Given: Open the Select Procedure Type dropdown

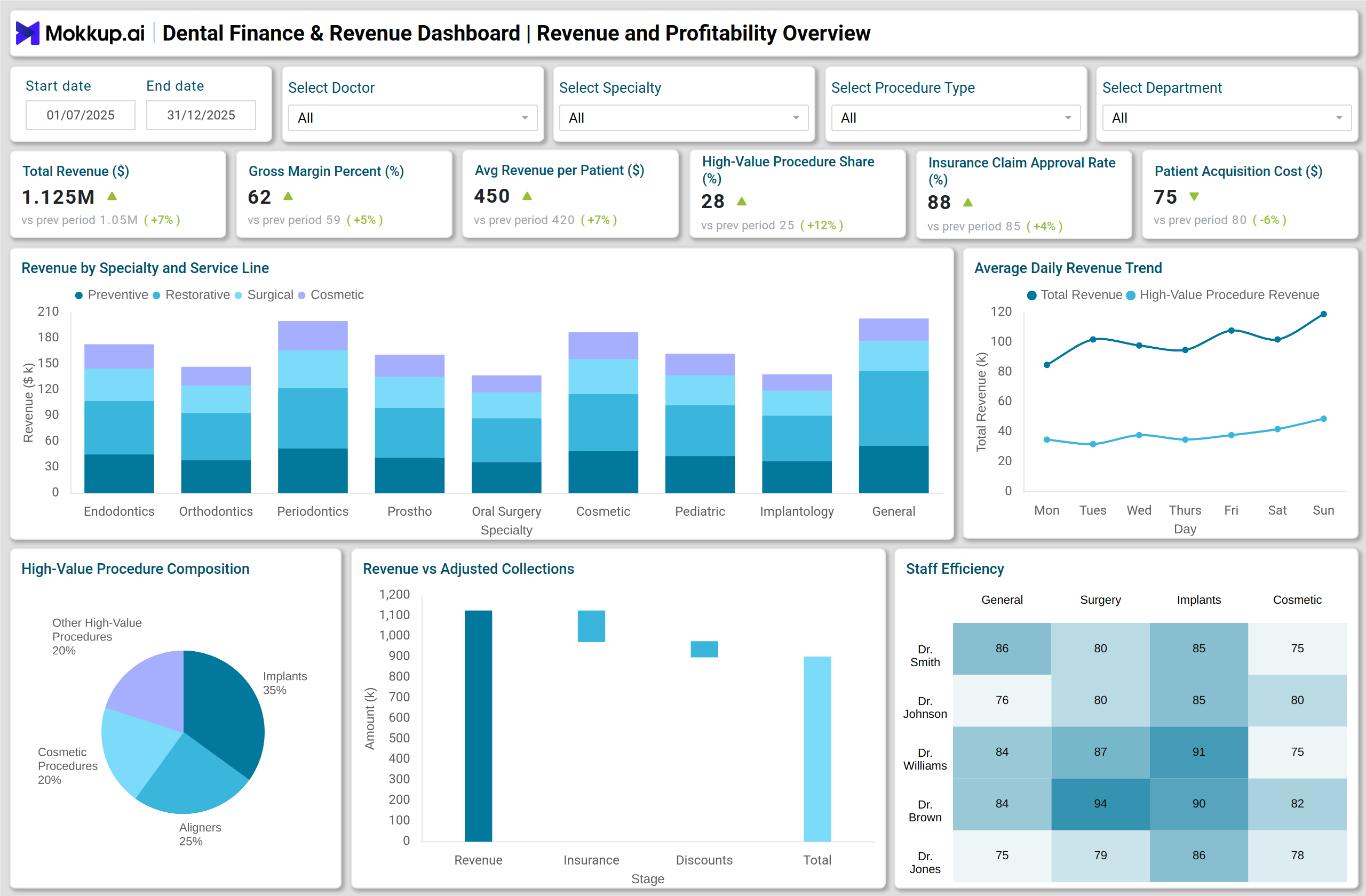Looking at the screenshot, I should (956, 117).
